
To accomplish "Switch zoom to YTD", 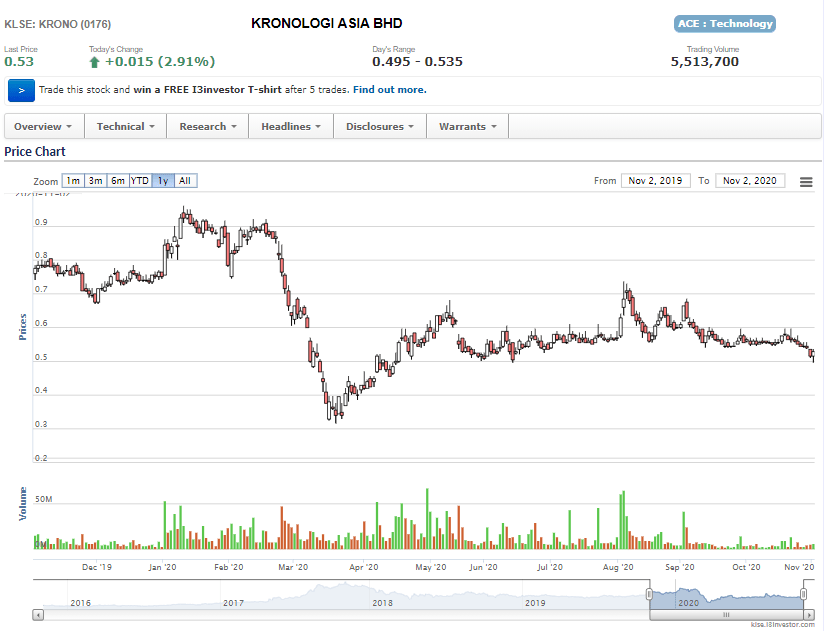I will pyautogui.click(x=140, y=181).
